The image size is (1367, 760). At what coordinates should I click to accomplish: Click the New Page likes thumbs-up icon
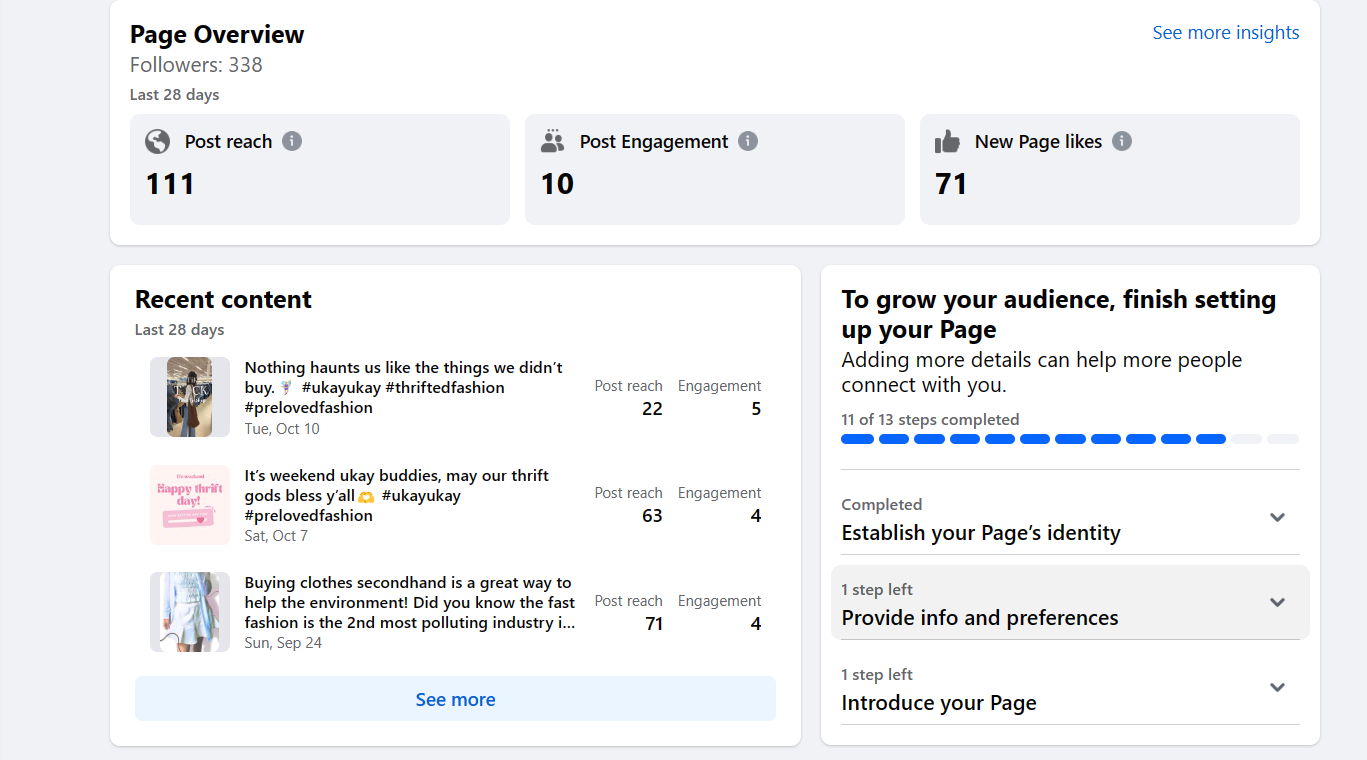point(947,142)
